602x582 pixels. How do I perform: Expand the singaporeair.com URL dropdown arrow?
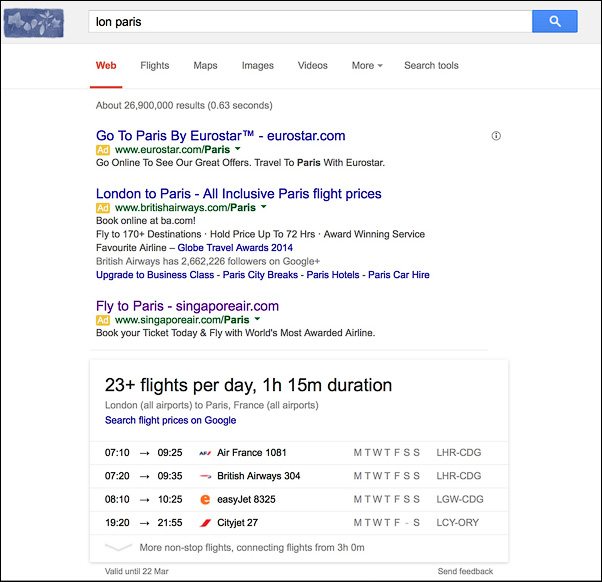coord(257,319)
